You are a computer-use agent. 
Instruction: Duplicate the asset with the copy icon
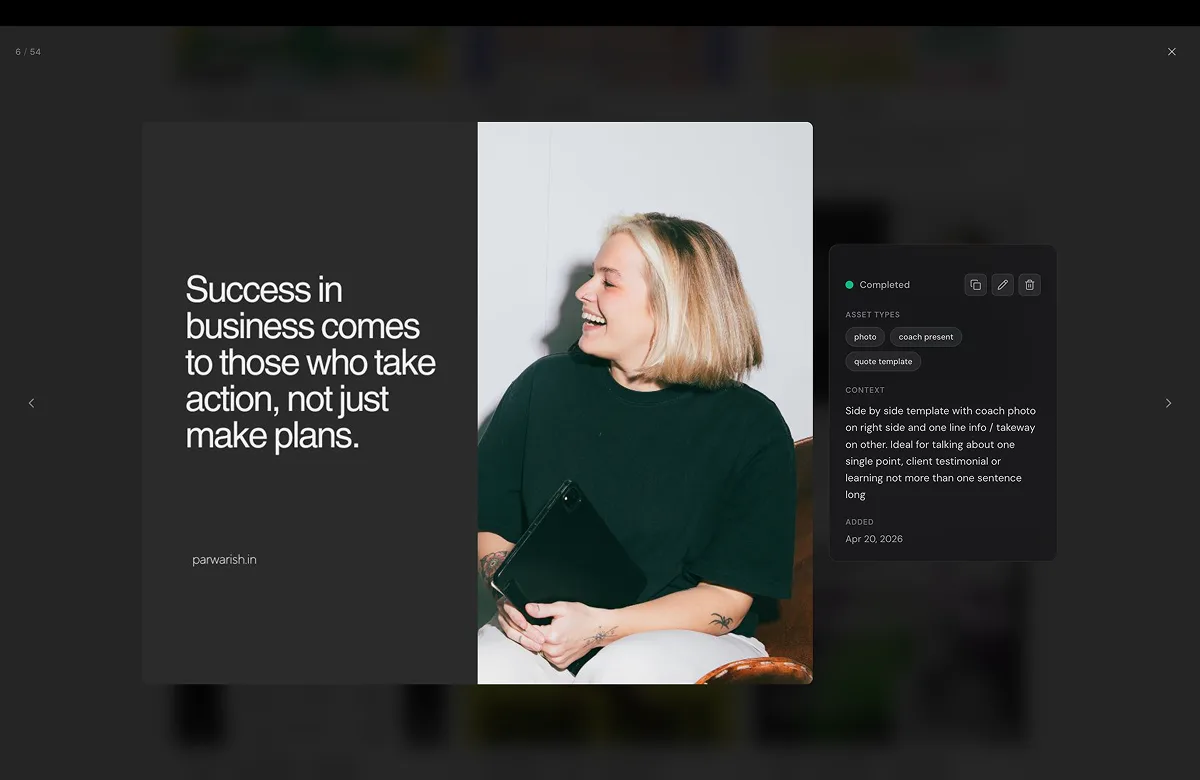coord(976,285)
